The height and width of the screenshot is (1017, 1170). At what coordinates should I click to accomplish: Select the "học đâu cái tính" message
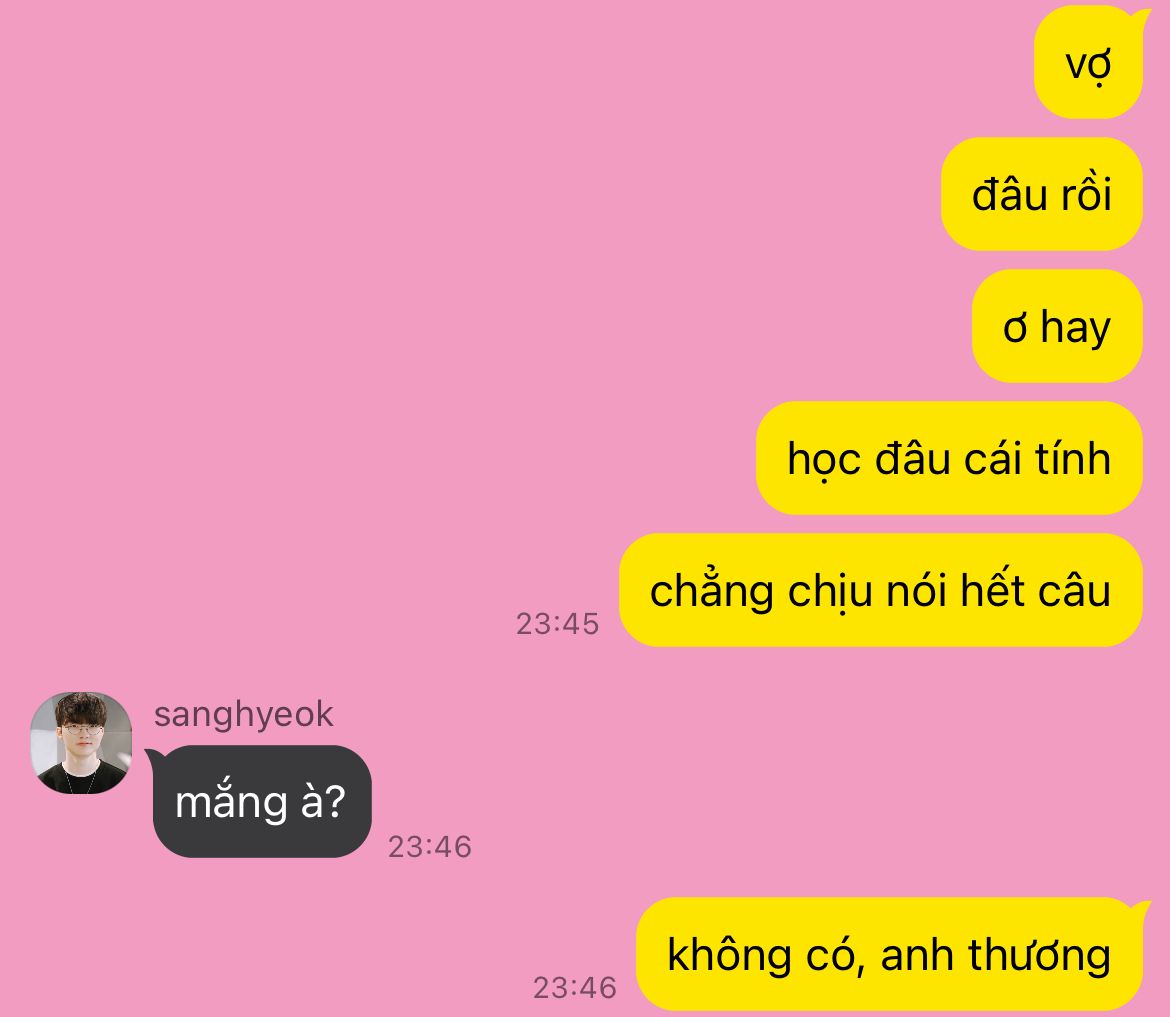[x=949, y=458]
